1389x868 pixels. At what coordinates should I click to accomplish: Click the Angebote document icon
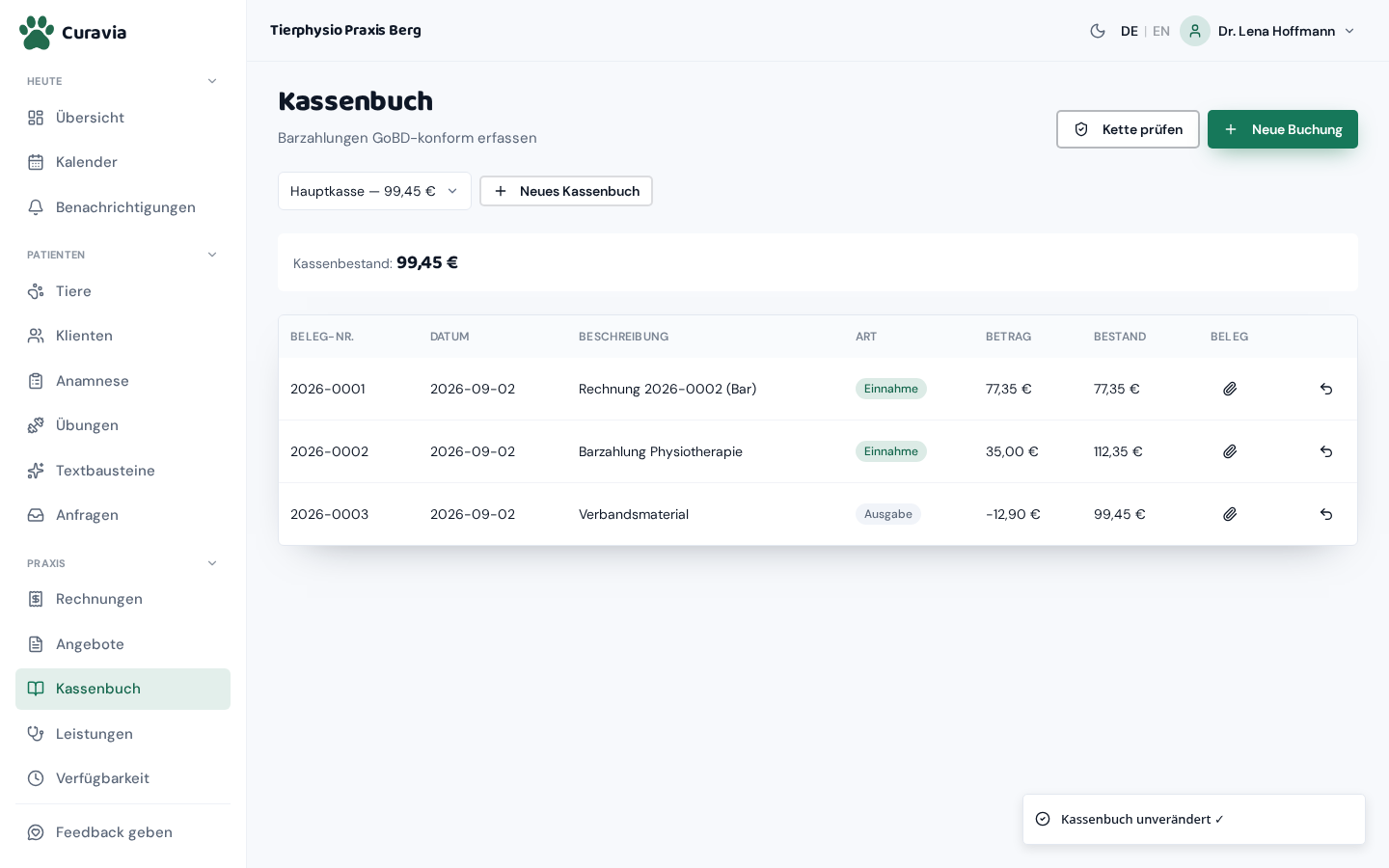click(x=36, y=644)
